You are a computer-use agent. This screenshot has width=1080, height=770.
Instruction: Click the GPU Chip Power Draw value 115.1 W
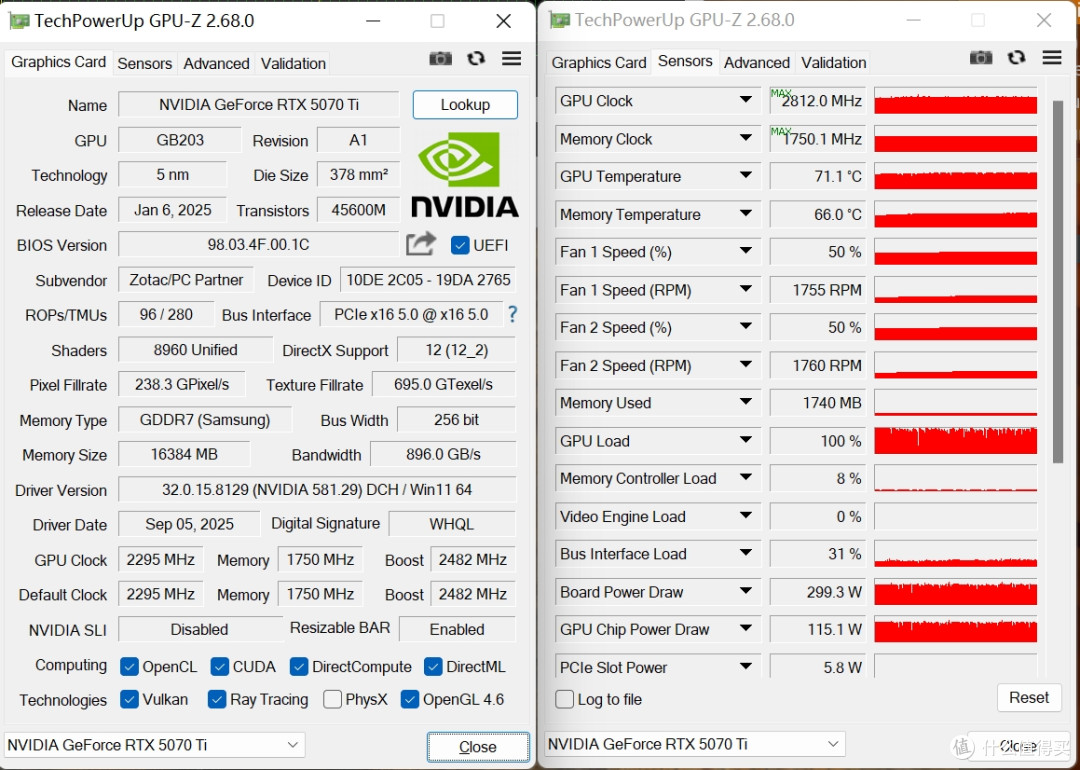pos(820,629)
